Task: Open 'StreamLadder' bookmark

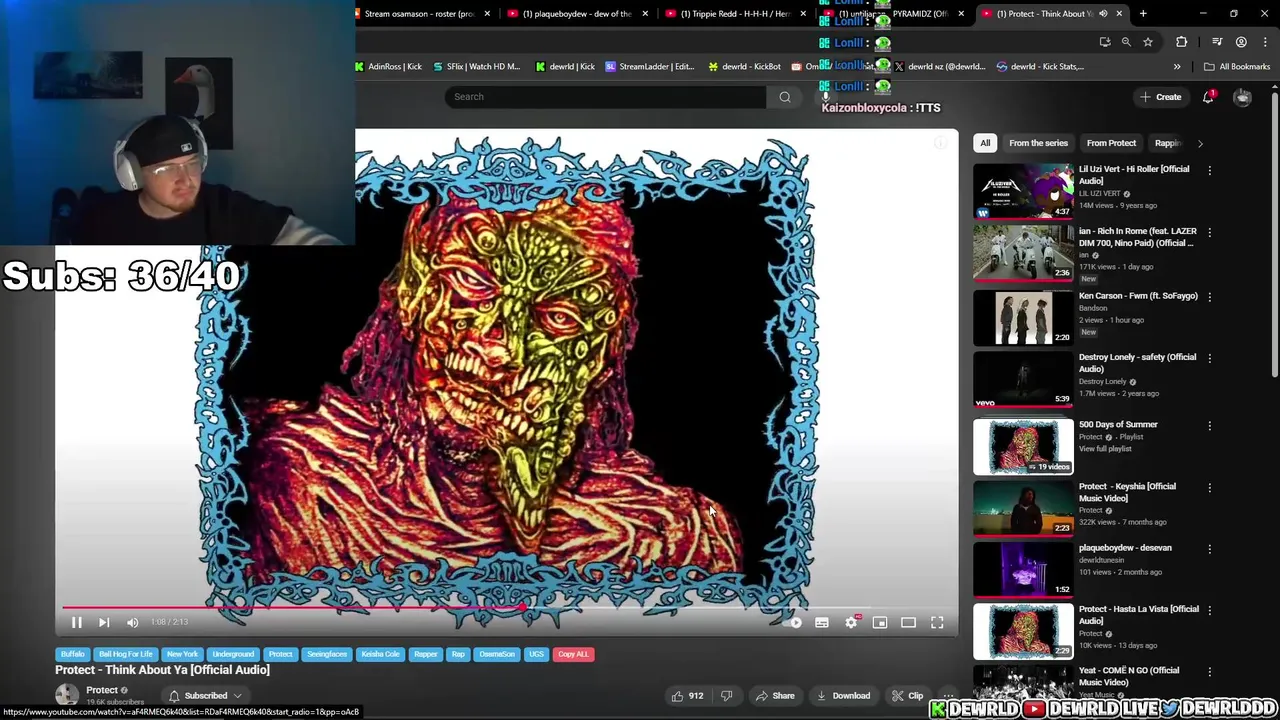Action: pyautogui.click(x=650, y=67)
